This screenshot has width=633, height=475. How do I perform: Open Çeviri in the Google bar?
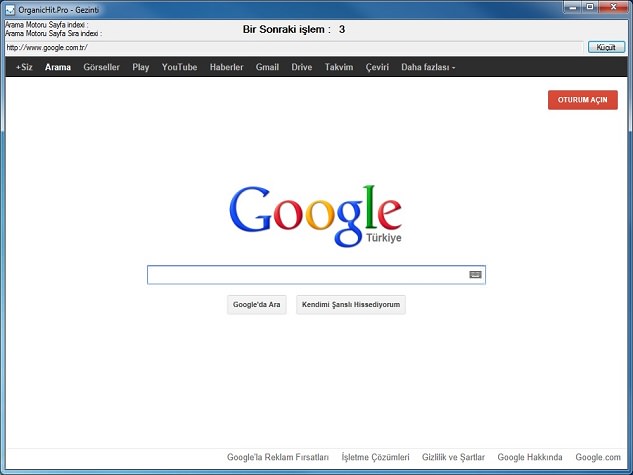click(377, 67)
